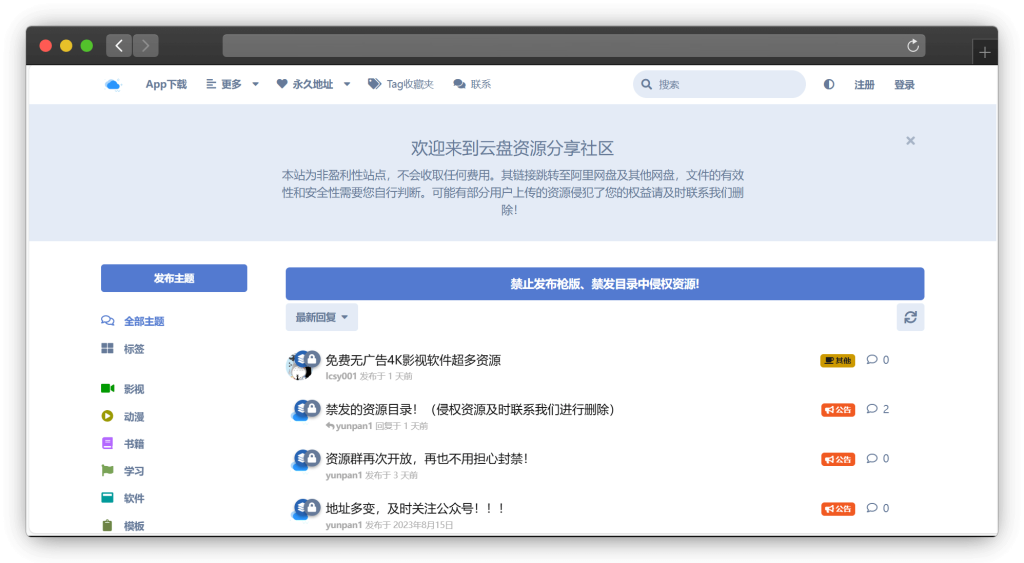The height and width of the screenshot is (563, 1024).
Task: Click the 标签 grid icon
Action: tap(108, 348)
